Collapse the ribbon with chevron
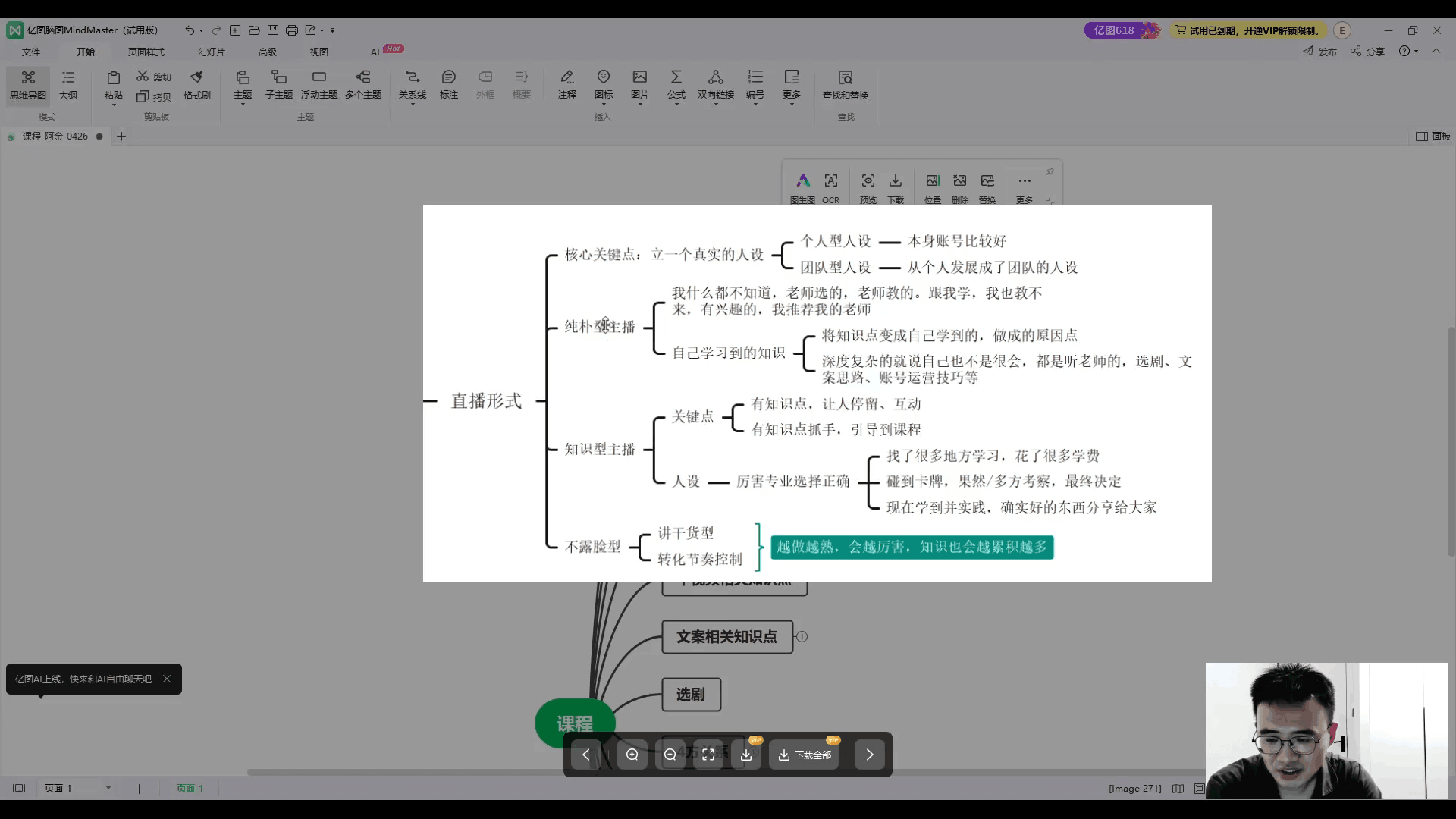 1436,51
